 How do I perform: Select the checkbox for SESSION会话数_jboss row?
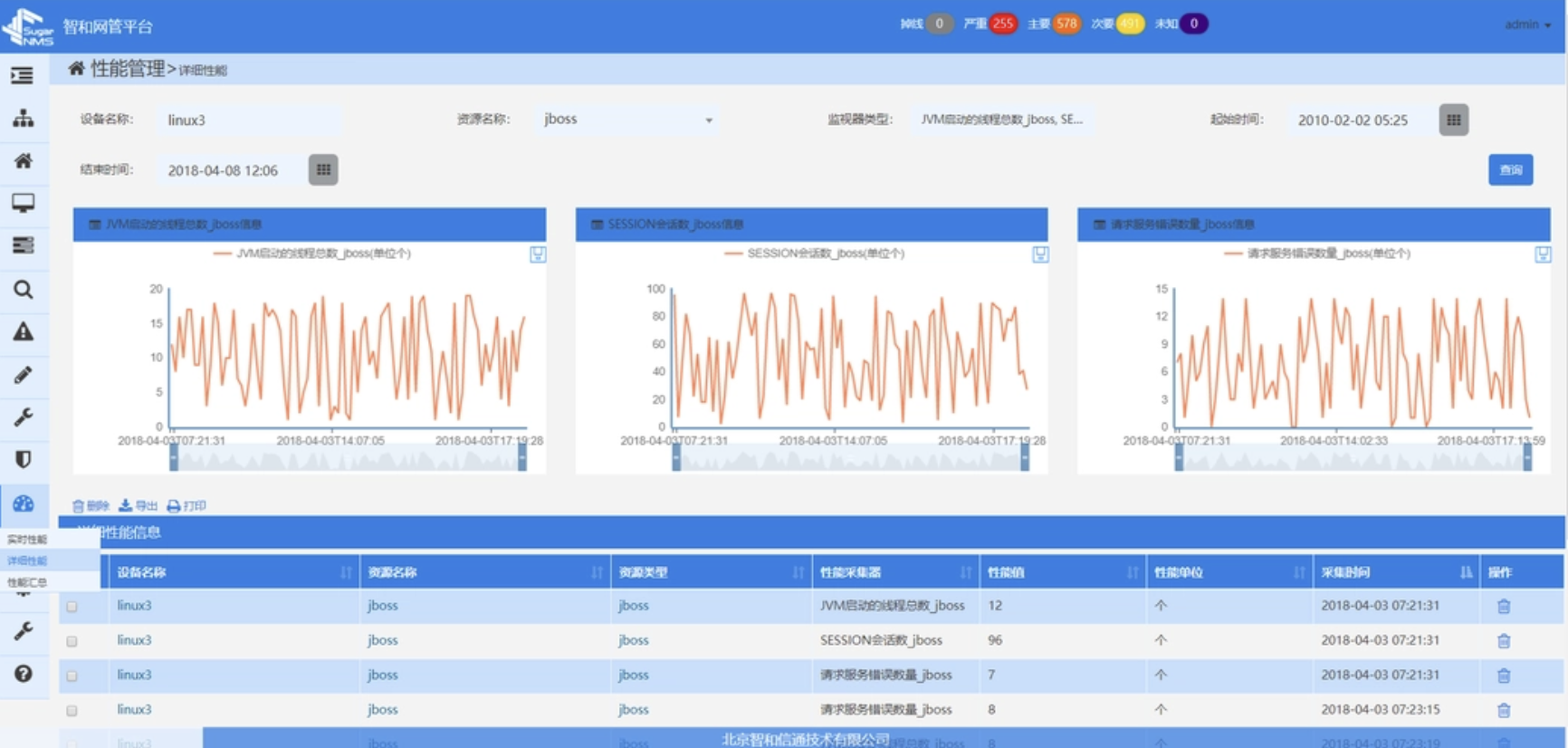tap(72, 641)
